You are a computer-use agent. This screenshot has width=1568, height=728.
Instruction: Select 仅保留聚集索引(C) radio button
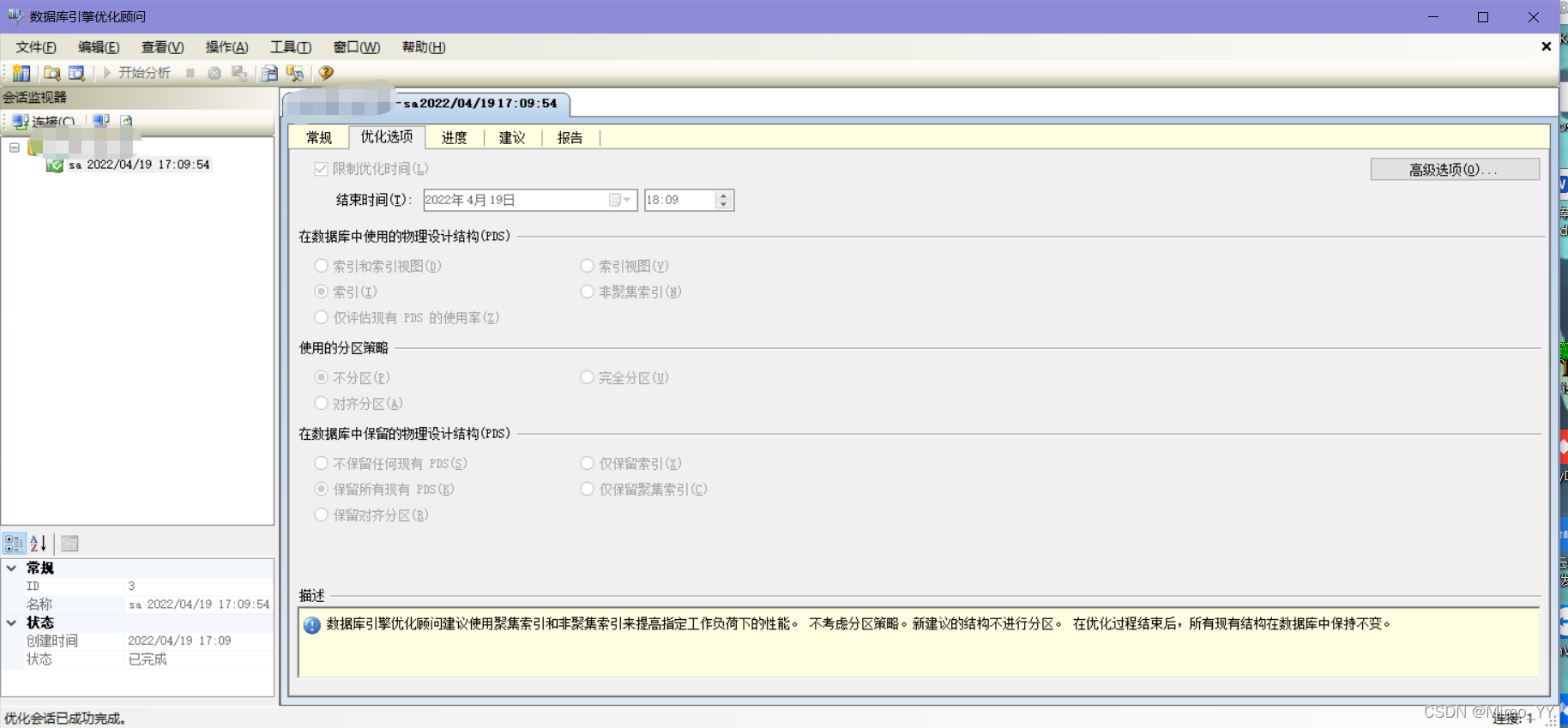[x=587, y=489]
